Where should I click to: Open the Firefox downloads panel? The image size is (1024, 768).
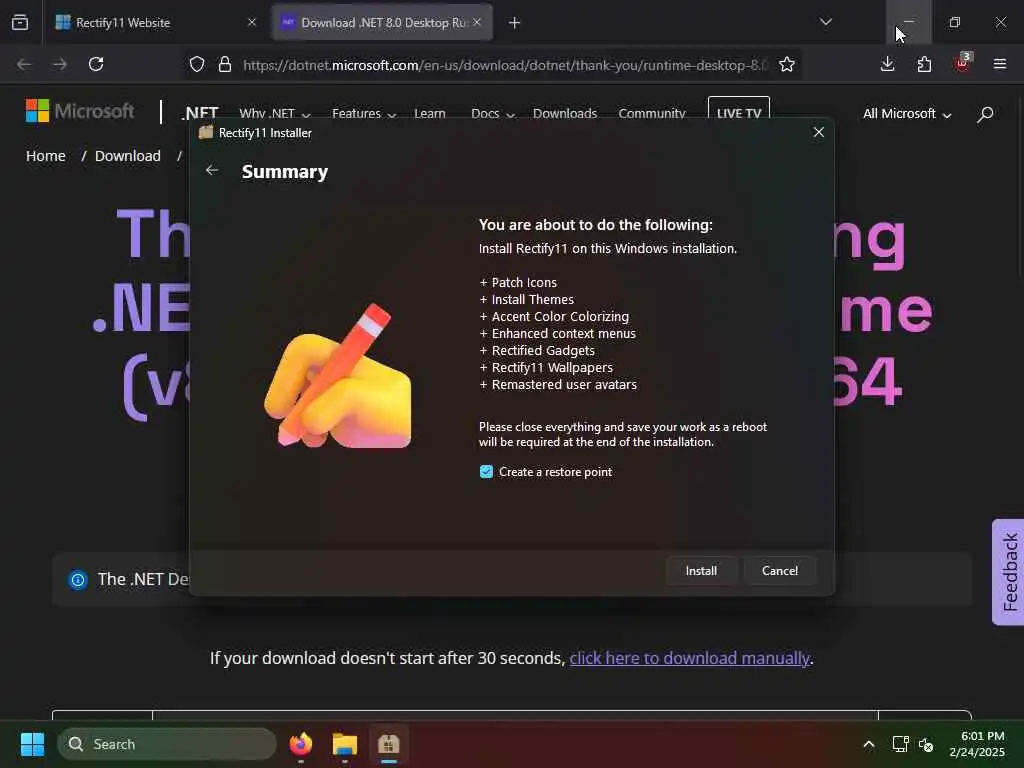(887, 64)
